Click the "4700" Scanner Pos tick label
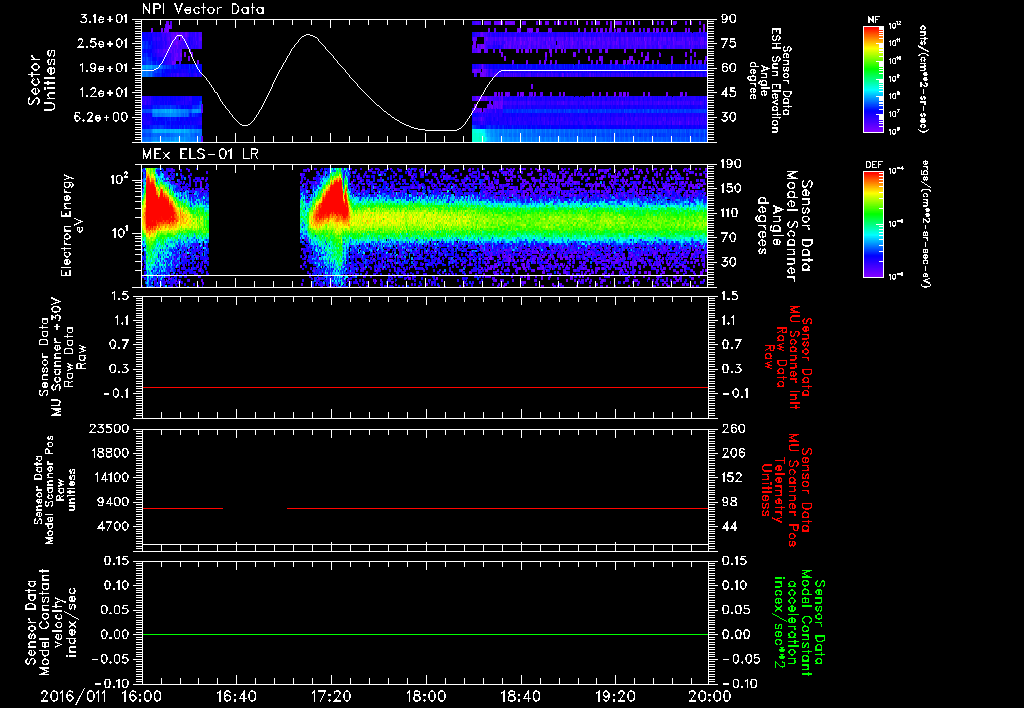 (114, 526)
